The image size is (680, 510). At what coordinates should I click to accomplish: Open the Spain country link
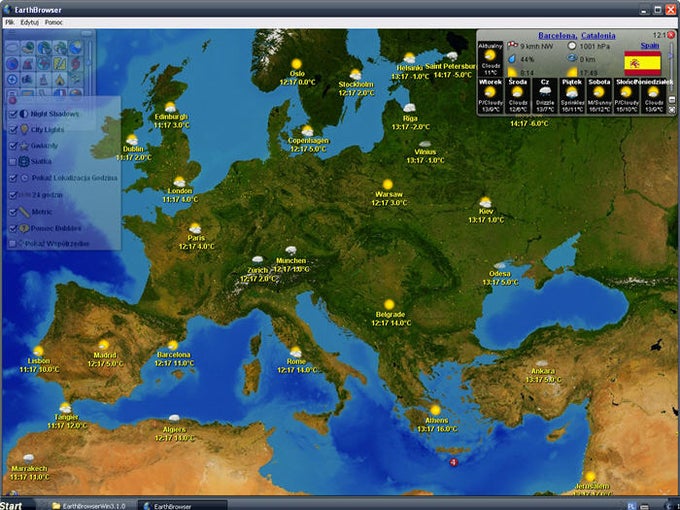click(x=650, y=46)
